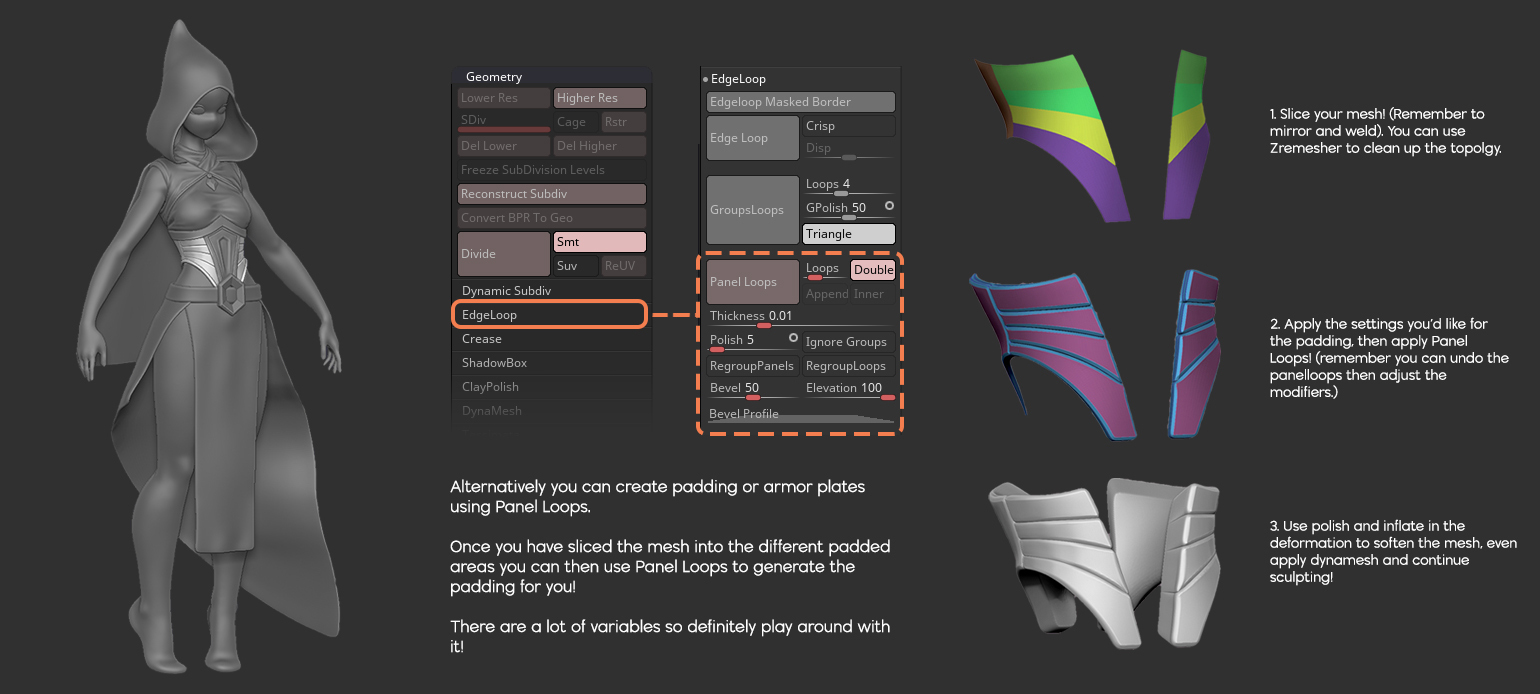This screenshot has width=1540, height=694.
Task: Apply an Edge Loop
Action: coord(752,137)
